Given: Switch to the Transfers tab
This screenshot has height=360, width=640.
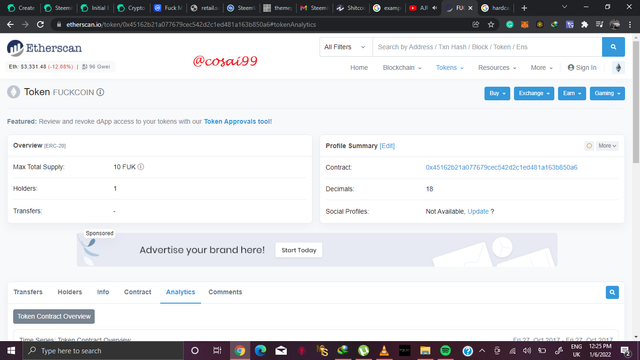Looking at the screenshot, I should tap(28, 292).
